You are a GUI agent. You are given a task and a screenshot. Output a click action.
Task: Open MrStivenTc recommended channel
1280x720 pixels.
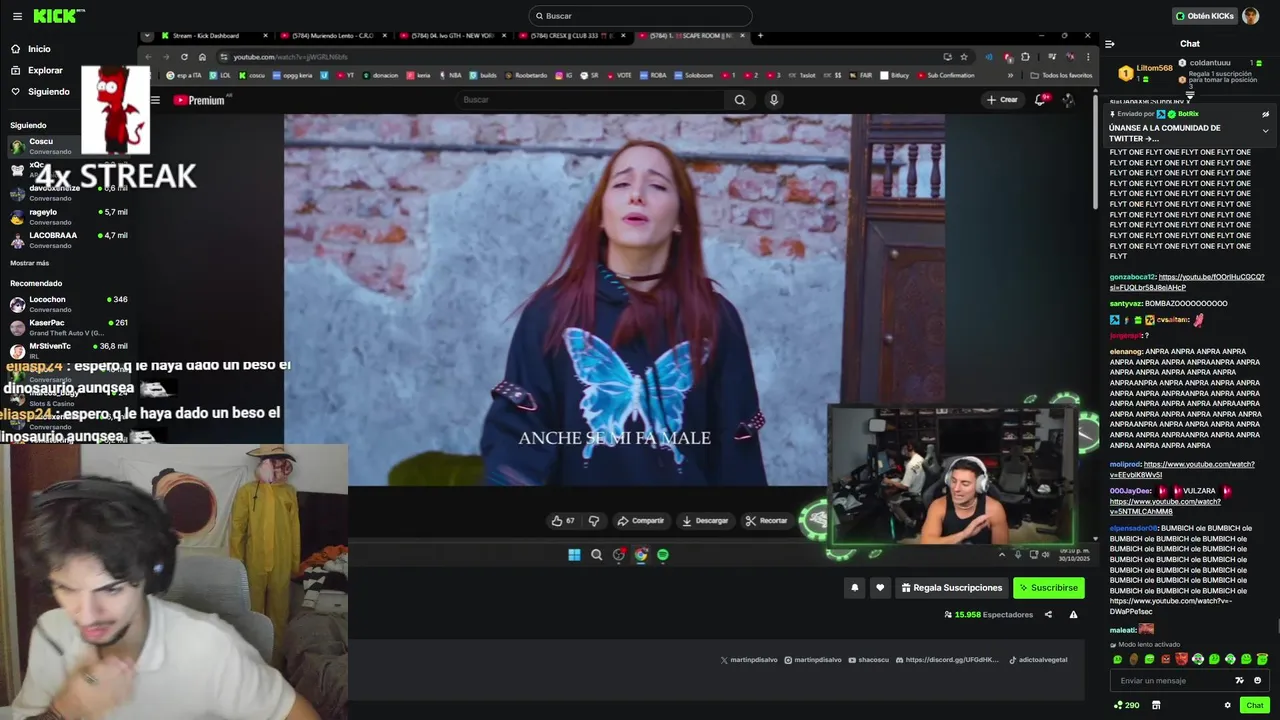68,351
